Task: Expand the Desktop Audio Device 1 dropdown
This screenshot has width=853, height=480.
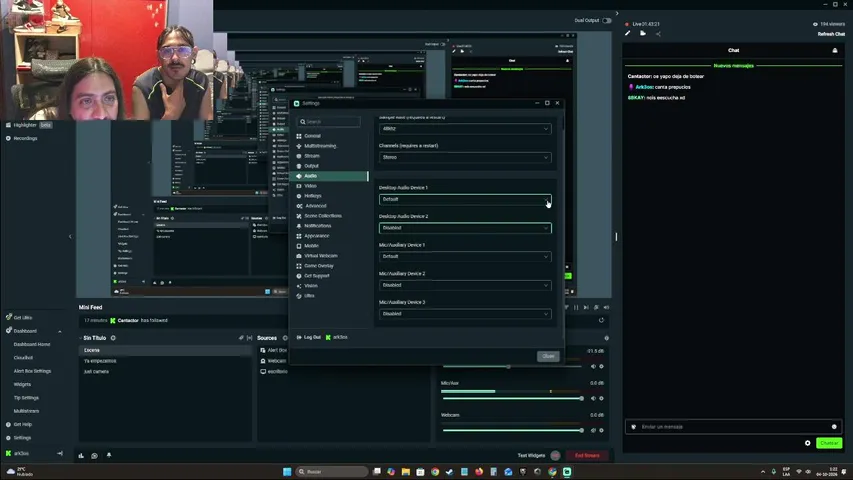Action: pyautogui.click(x=465, y=199)
